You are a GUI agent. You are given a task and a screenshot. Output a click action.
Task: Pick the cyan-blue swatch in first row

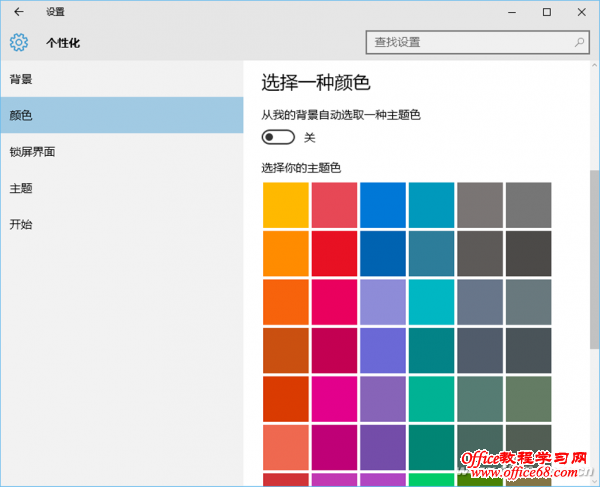point(432,205)
